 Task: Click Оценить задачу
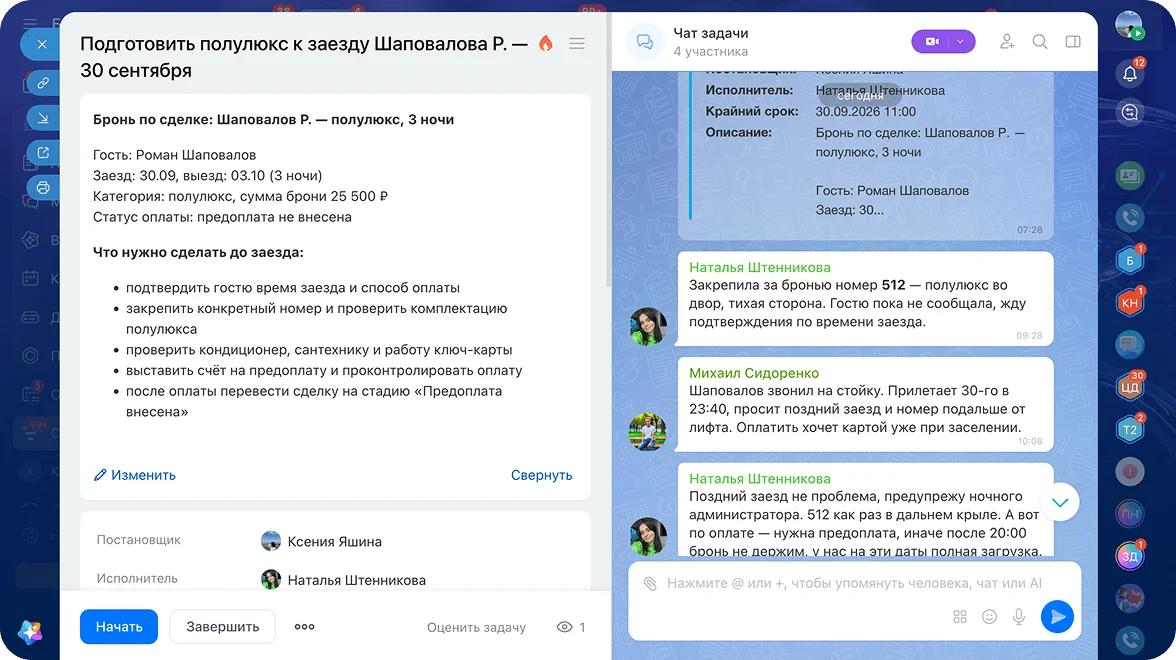pyautogui.click(x=476, y=627)
